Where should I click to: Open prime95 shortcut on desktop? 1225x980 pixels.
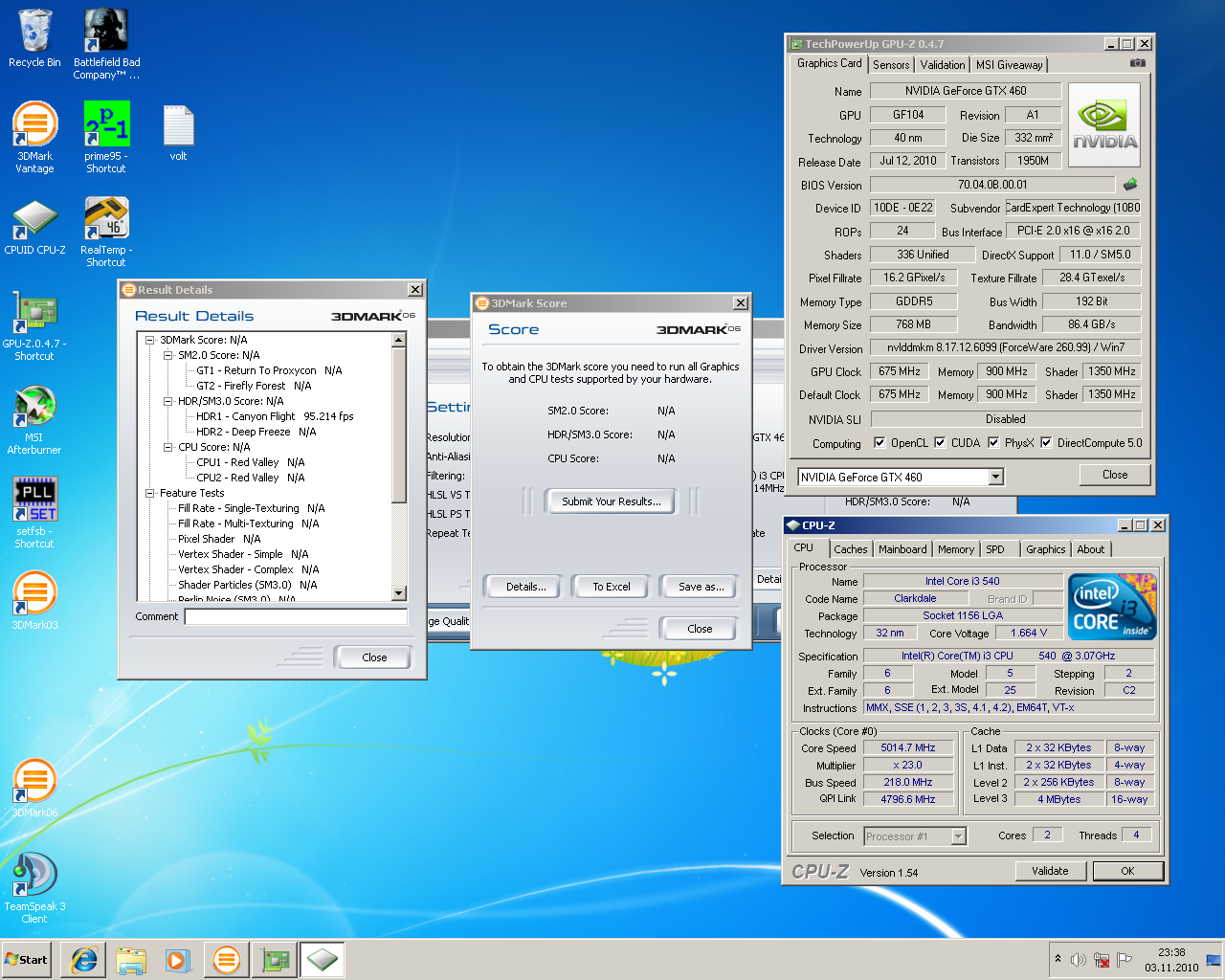106,137
